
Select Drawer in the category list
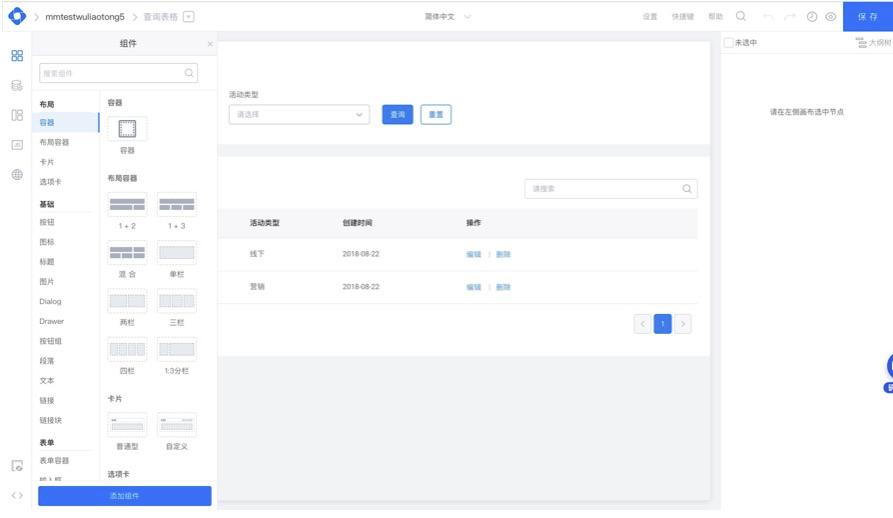click(x=51, y=321)
